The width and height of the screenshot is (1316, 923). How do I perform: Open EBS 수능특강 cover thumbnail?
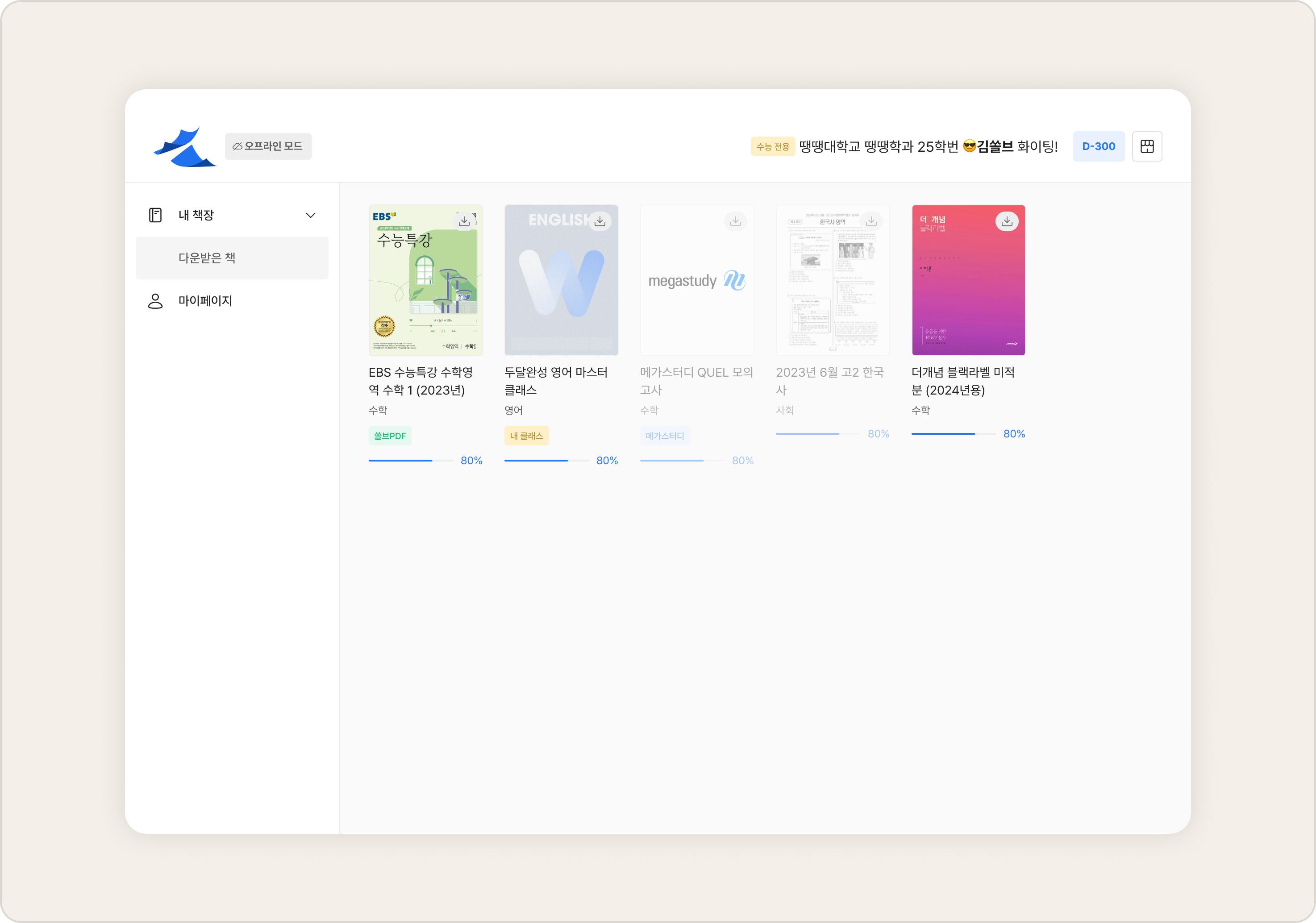coord(425,280)
